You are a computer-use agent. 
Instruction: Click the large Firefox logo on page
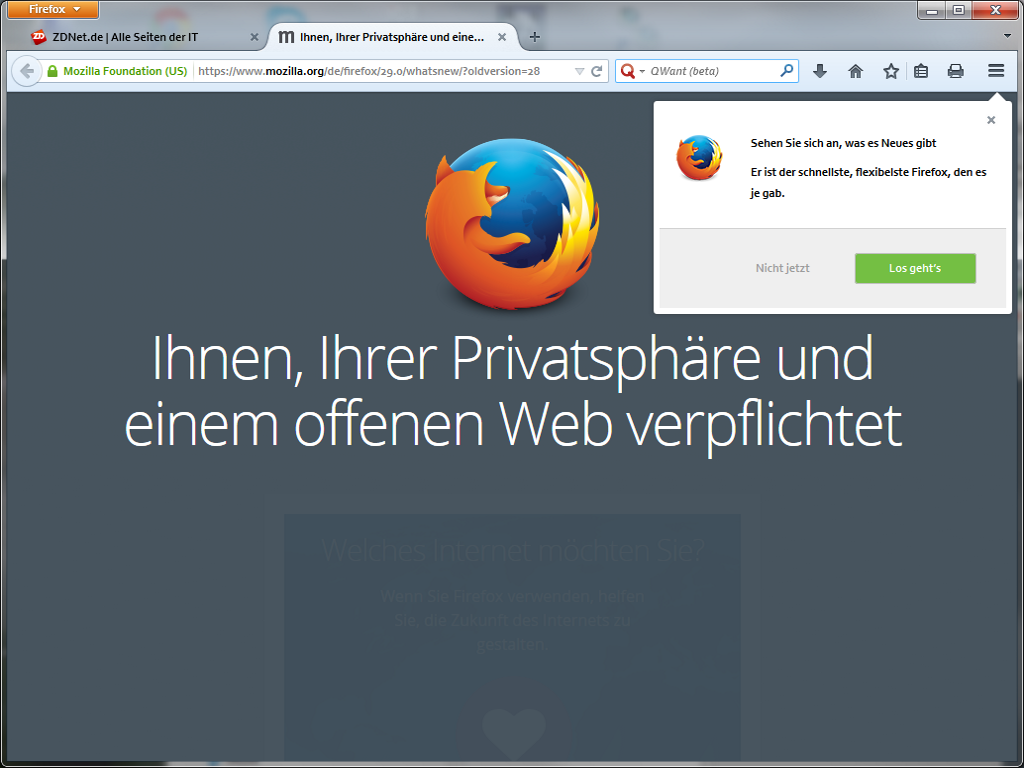point(512,223)
